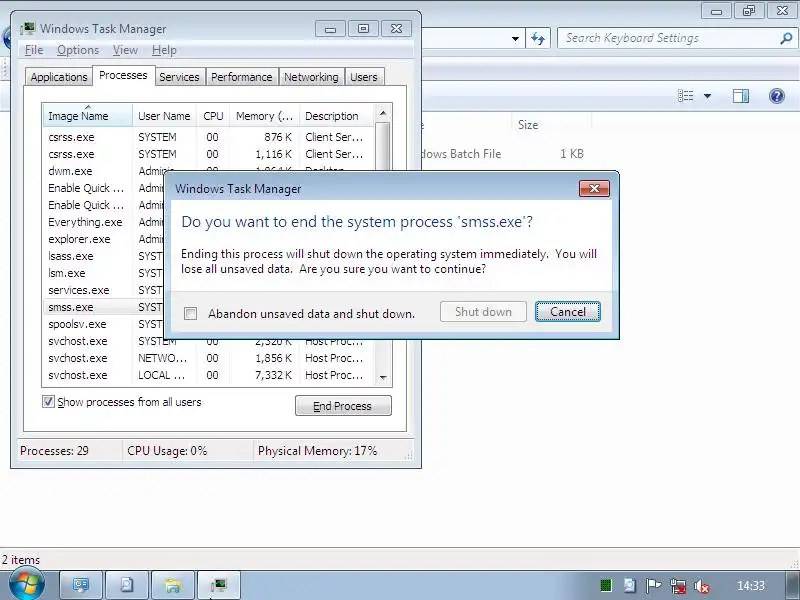Image resolution: width=800 pixels, height=600 pixels.
Task: Select the first csrss.exe row (876 K)
Action: 209,137
